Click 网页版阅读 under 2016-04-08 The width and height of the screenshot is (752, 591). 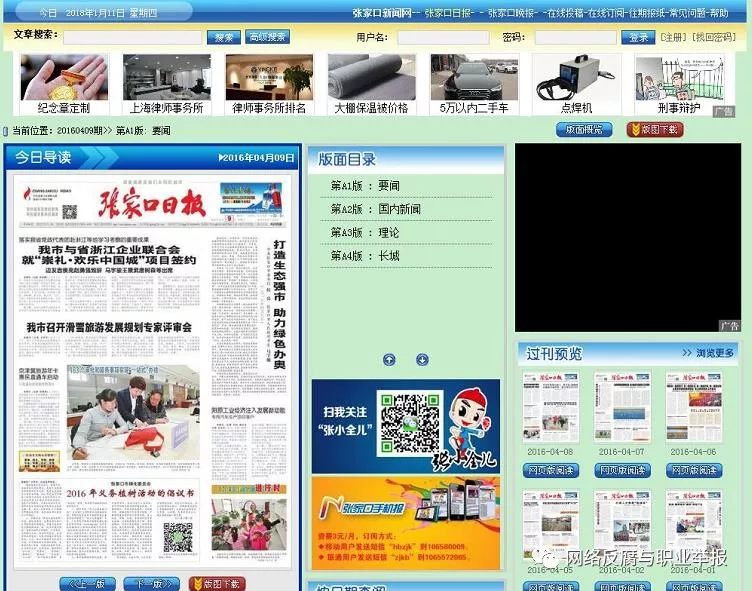click(551, 471)
